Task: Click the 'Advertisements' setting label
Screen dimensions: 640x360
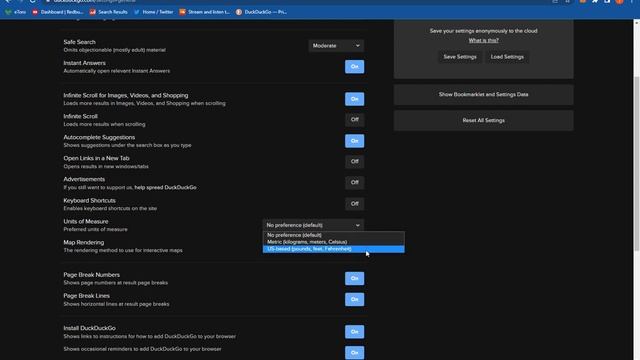Action: [x=84, y=179]
